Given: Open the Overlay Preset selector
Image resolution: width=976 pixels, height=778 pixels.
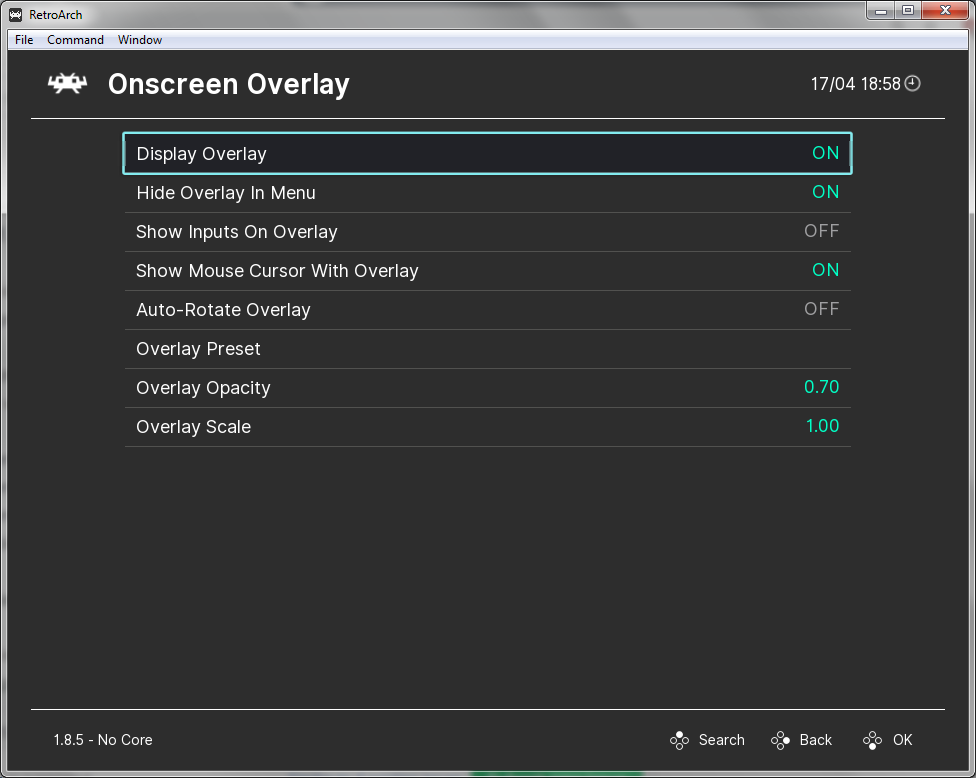Looking at the screenshot, I should (487, 348).
